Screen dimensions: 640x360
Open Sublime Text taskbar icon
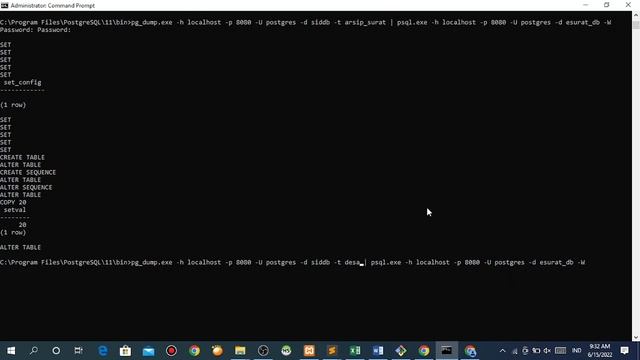pos(332,351)
